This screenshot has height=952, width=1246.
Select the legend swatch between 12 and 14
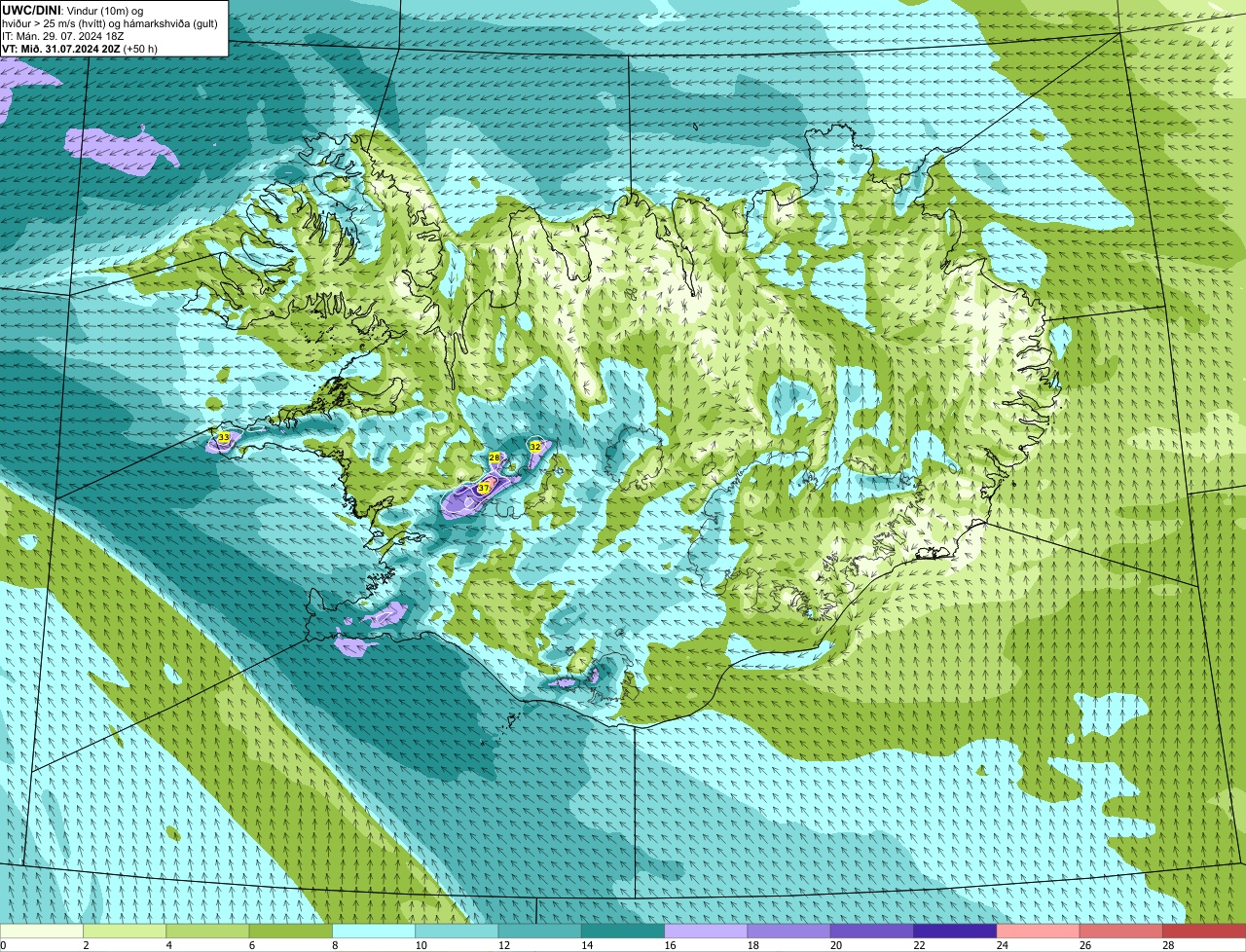click(540, 931)
